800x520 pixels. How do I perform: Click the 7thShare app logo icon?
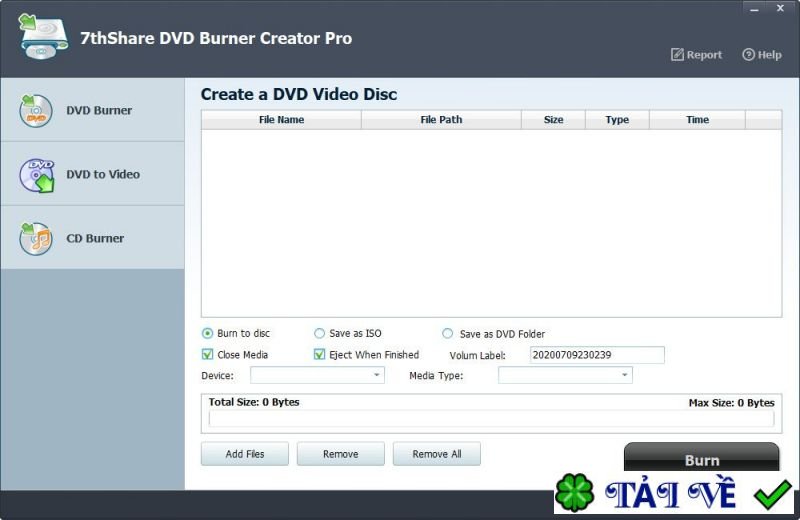(x=43, y=36)
